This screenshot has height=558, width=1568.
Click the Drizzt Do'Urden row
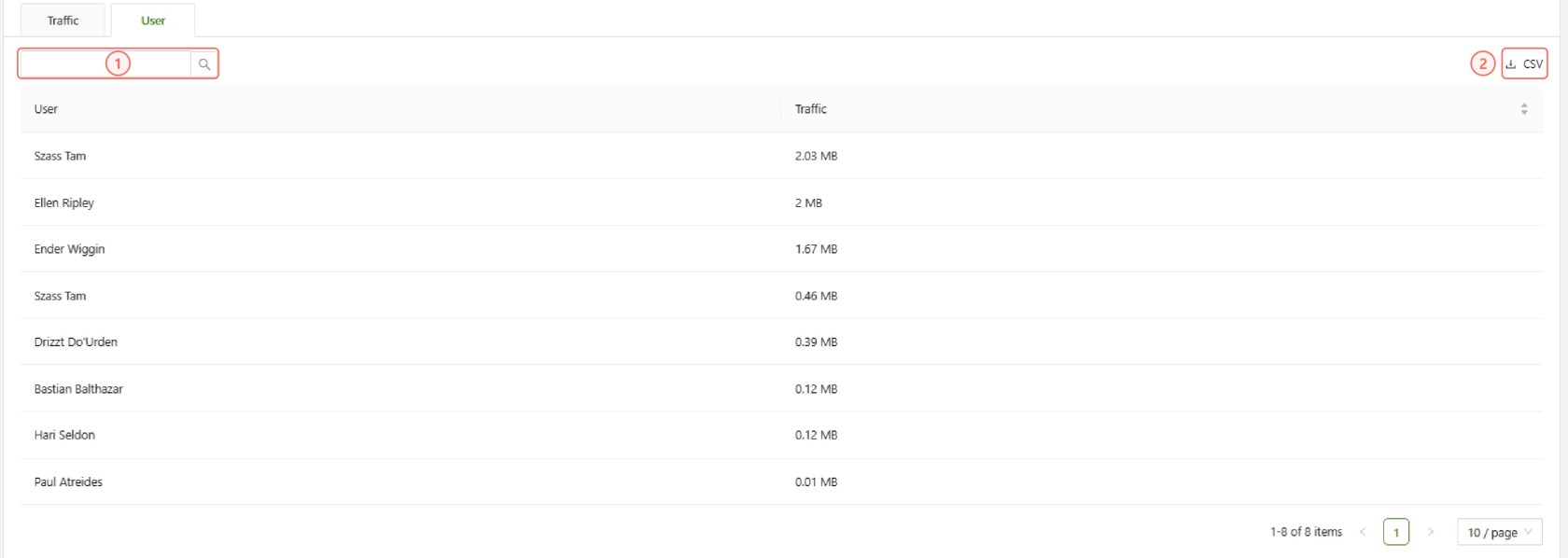[76, 342]
